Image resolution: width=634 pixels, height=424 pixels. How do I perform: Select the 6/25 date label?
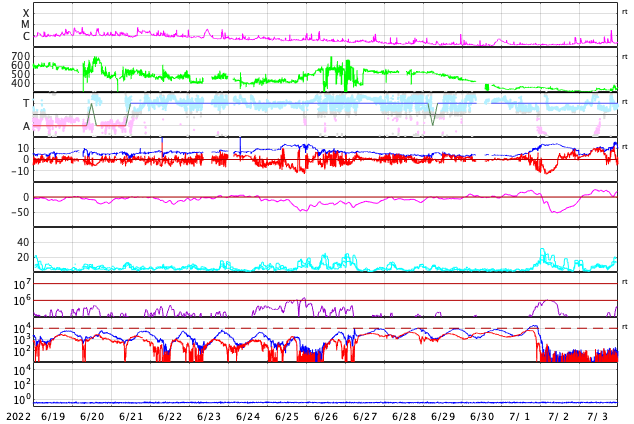pyautogui.click(x=287, y=417)
